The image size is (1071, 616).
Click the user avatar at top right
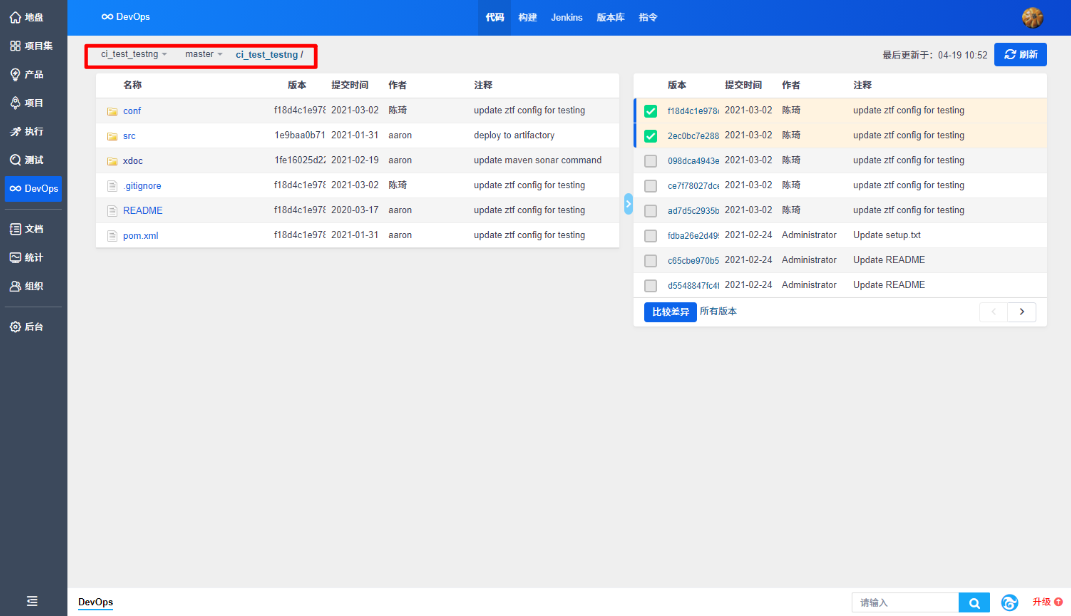(x=1032, y=18)
